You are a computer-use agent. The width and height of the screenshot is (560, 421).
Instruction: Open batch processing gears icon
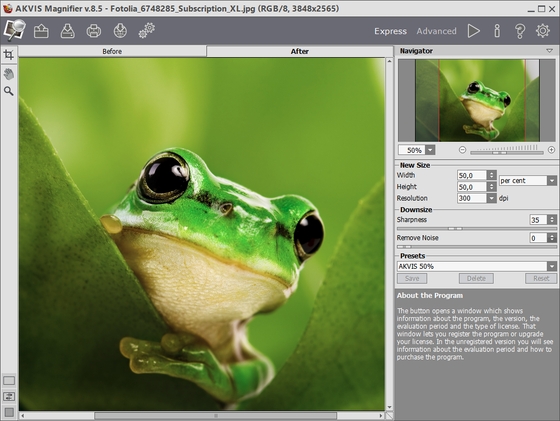[146, 31]
